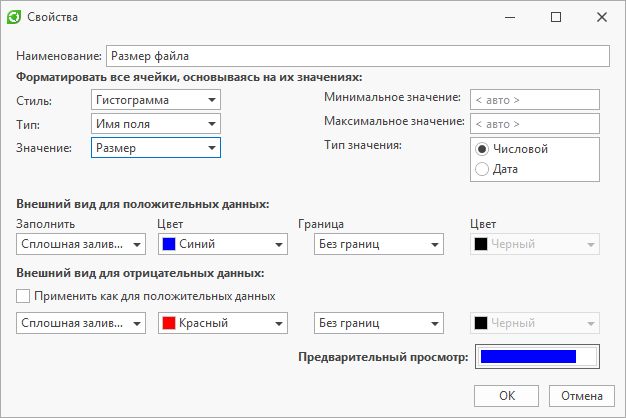
Task: Open positive data fill dropdown Сплошная заливка
Action: tap(82, 243)
